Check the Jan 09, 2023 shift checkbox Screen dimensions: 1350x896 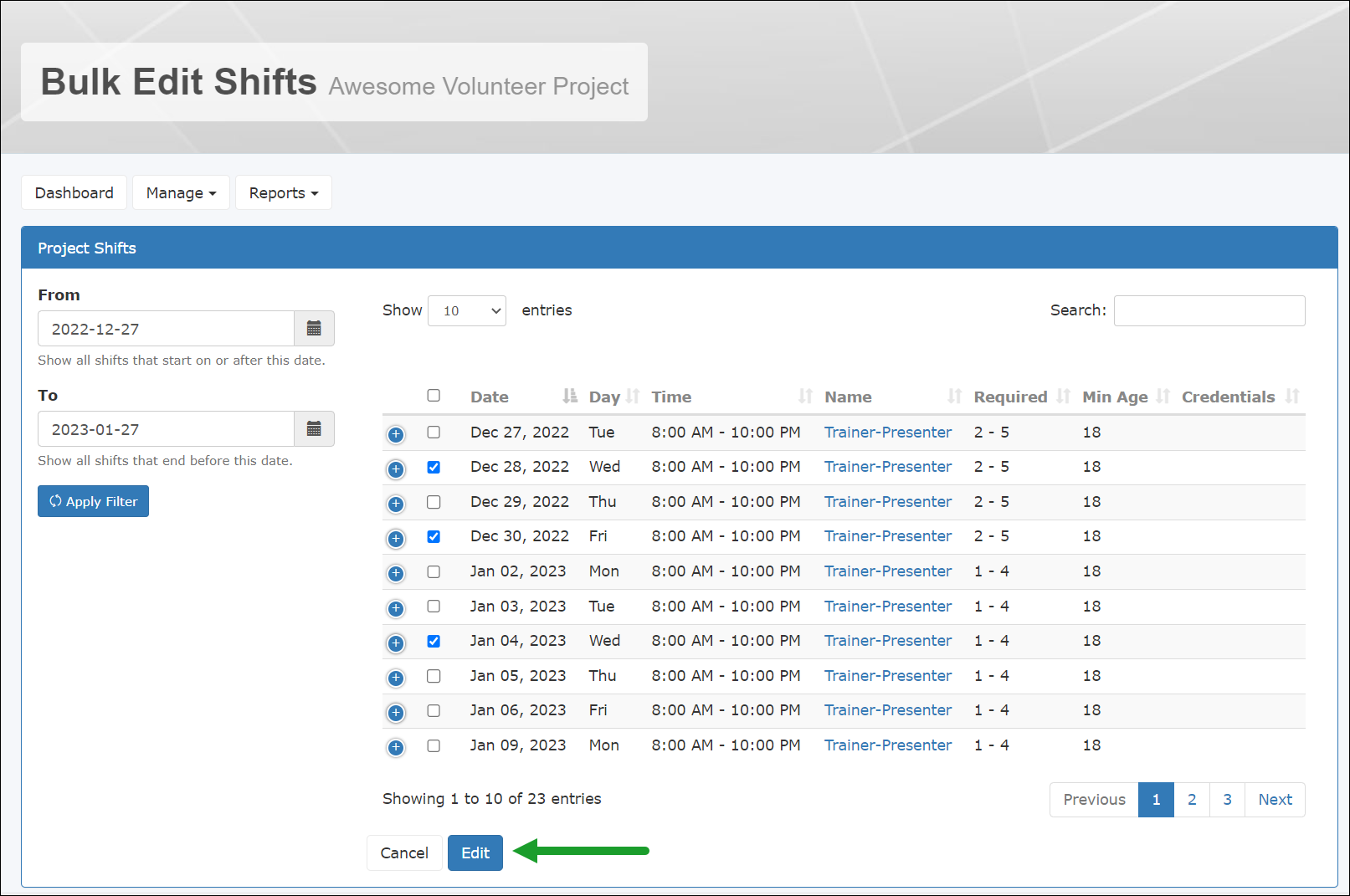point(434,745)
